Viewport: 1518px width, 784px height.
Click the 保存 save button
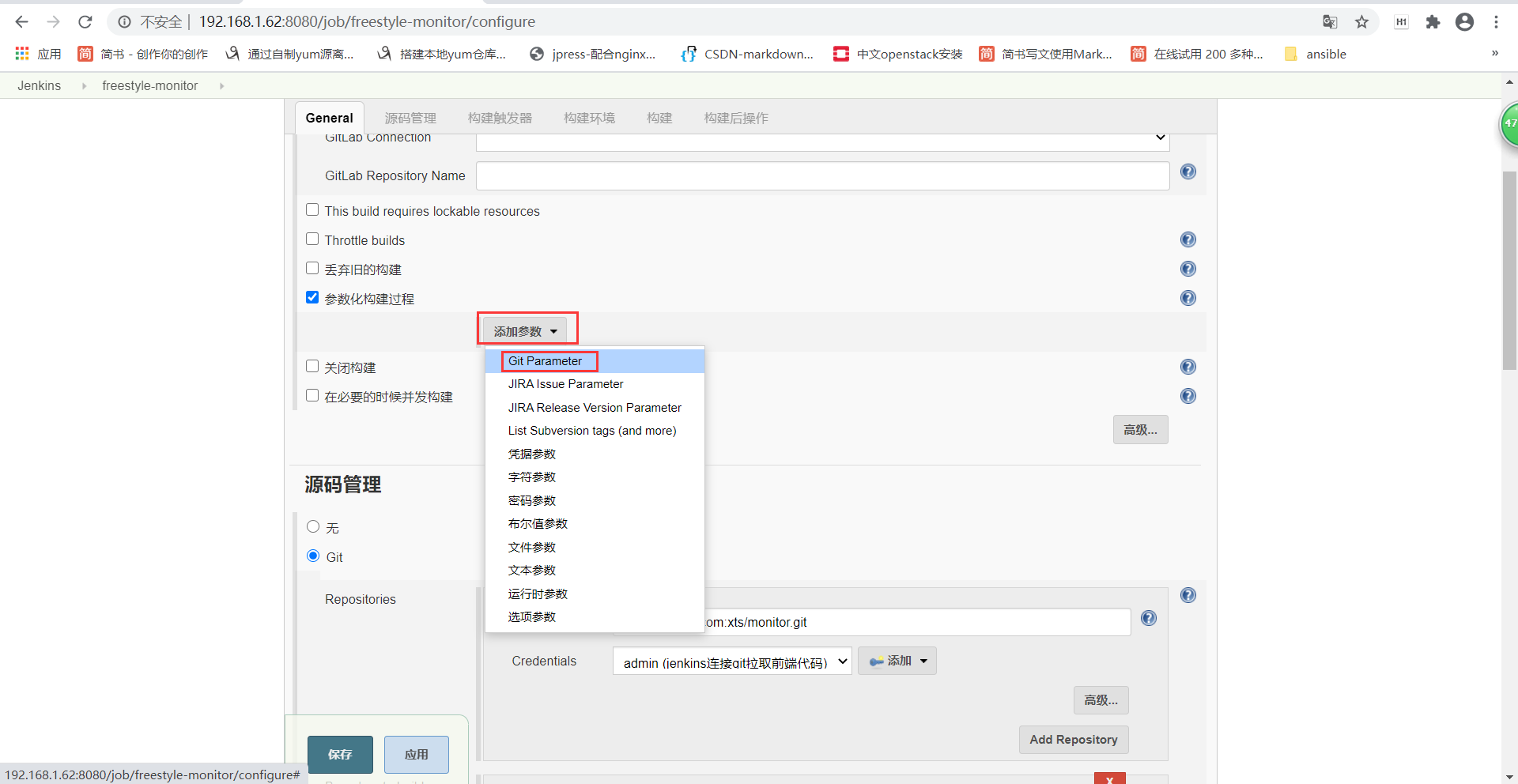click(340, 755)
